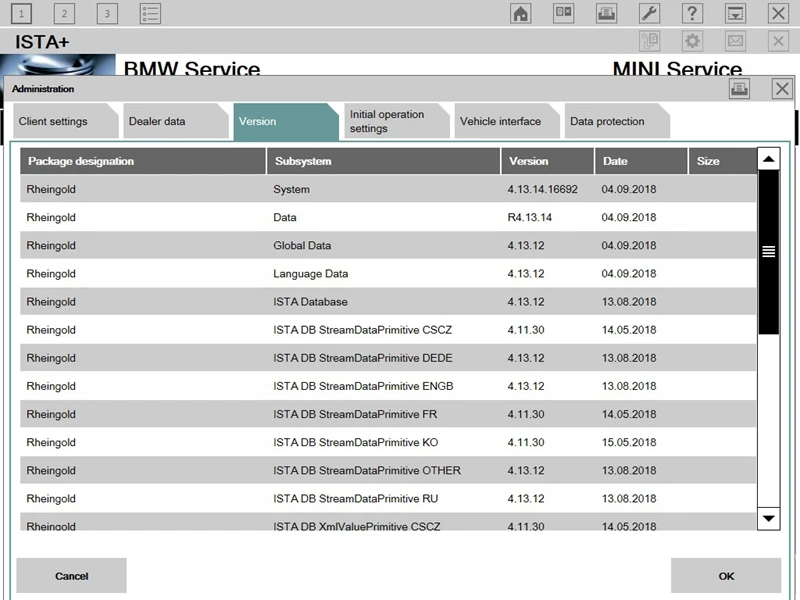Open the operations list icon
This screenshot has width=800, height=600.
(x=150, y=13)
